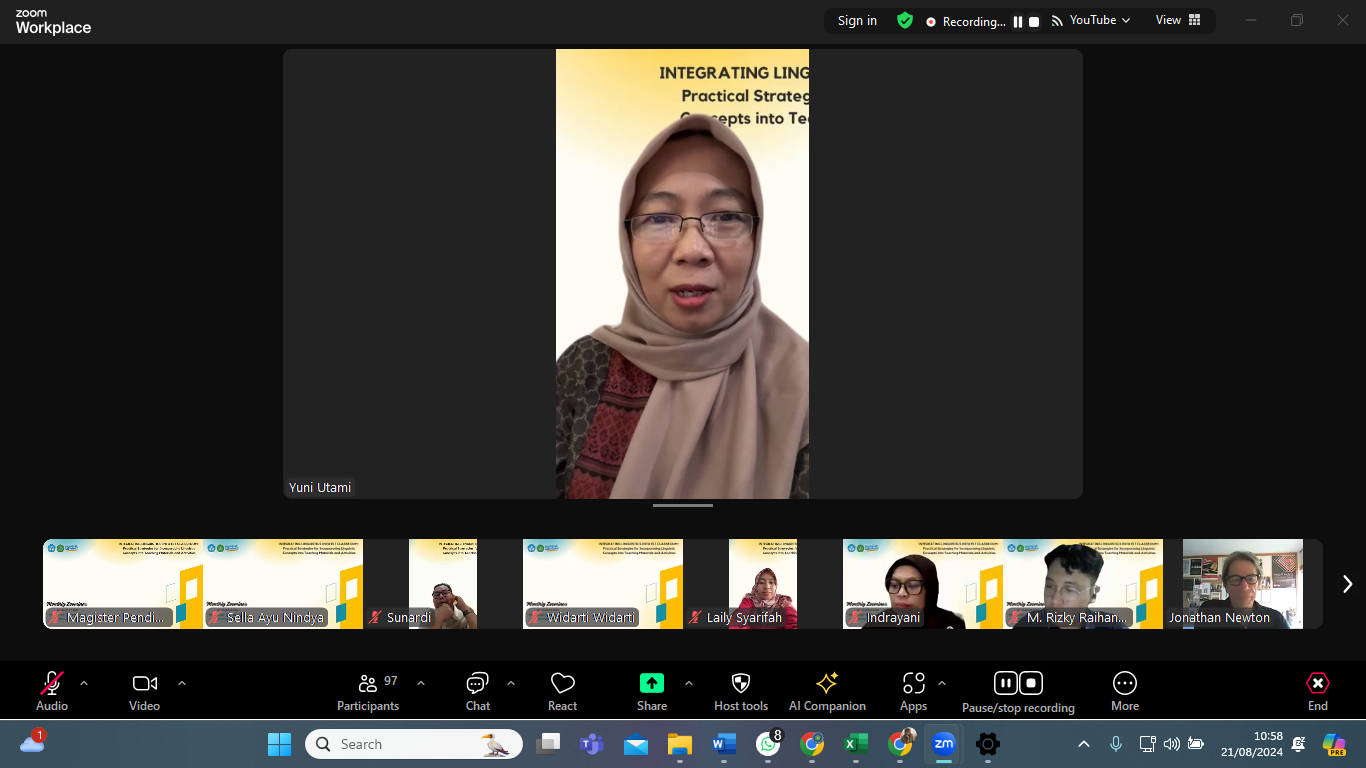Expand audio options arrow next to Audio
This screenshot has width=1366, height=768.
coord(84,683)
